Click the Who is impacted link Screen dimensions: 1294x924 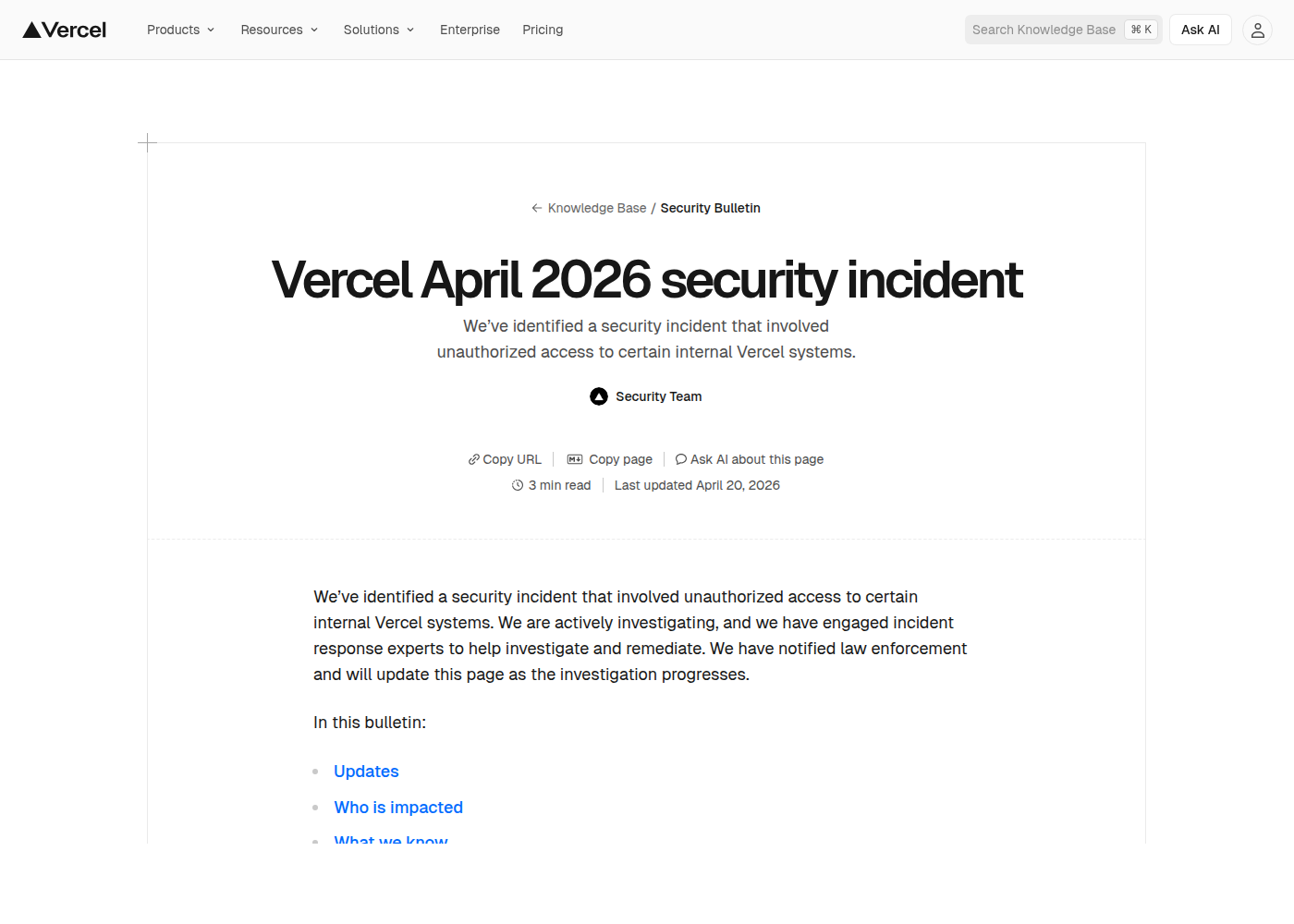pos(398,807)
